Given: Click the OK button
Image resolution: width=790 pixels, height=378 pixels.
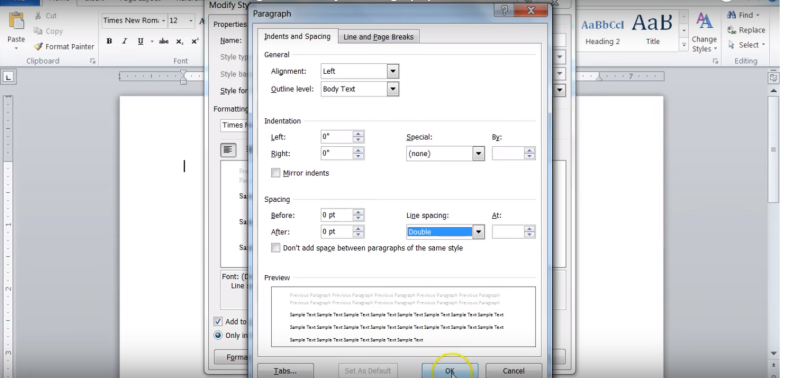Looking at the screenshot, I should click(x=450, y=371).
